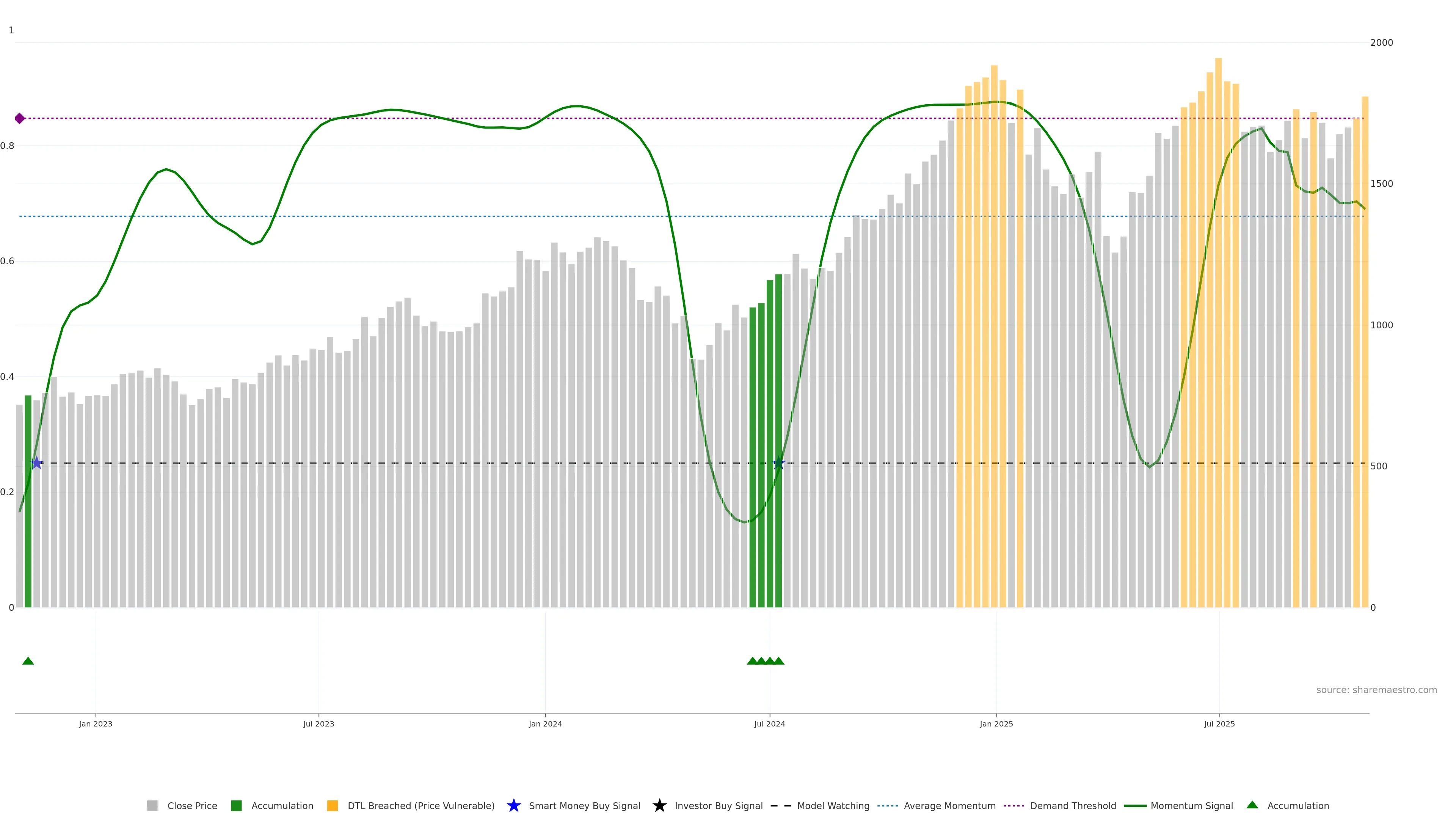The height and width of the screenshot is (819, 1456).
Task: Click the blue star marker near Jul 2024
Action: (778, 463)
